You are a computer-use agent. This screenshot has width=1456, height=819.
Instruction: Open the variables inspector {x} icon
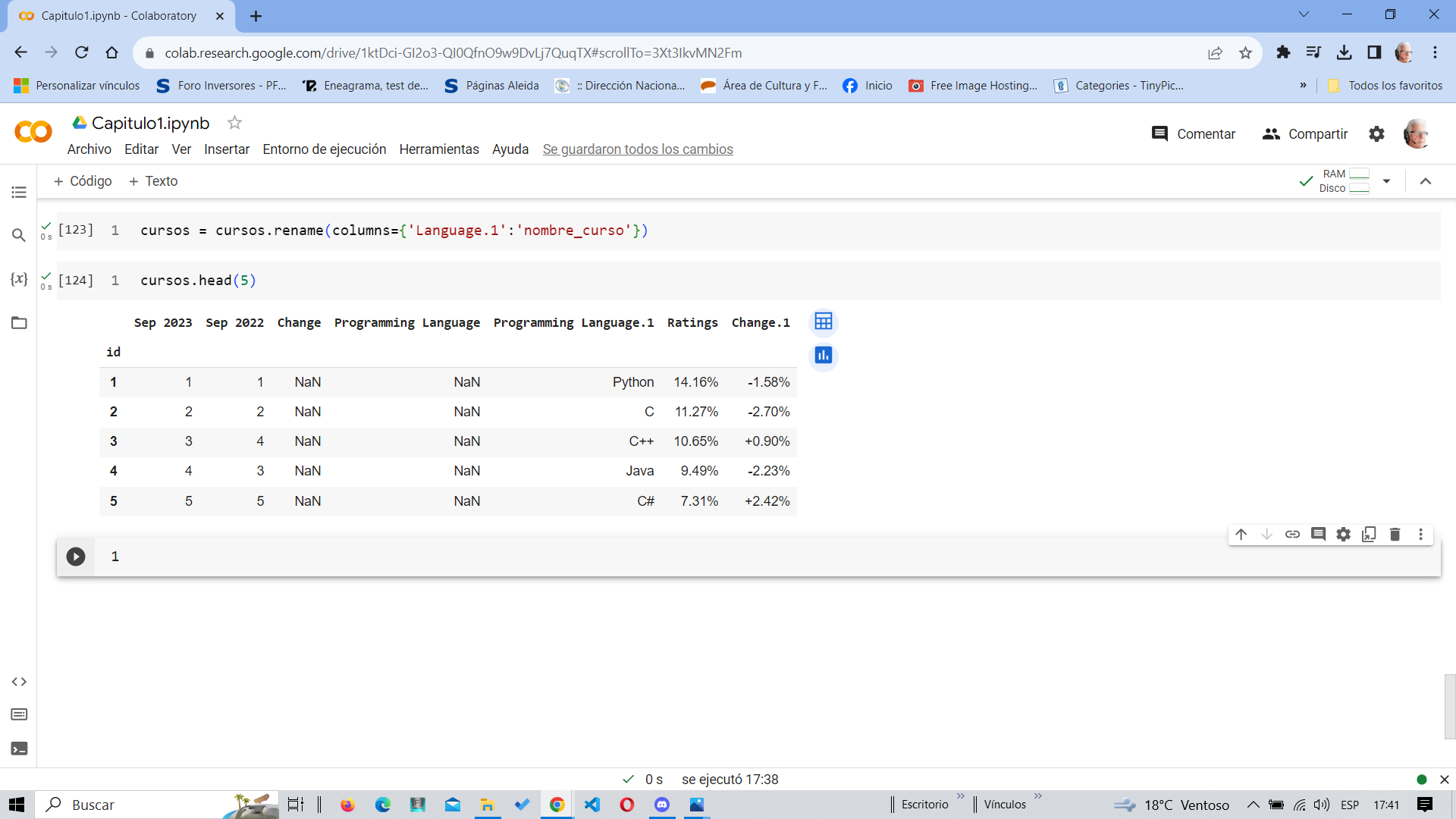coord(19,279)
